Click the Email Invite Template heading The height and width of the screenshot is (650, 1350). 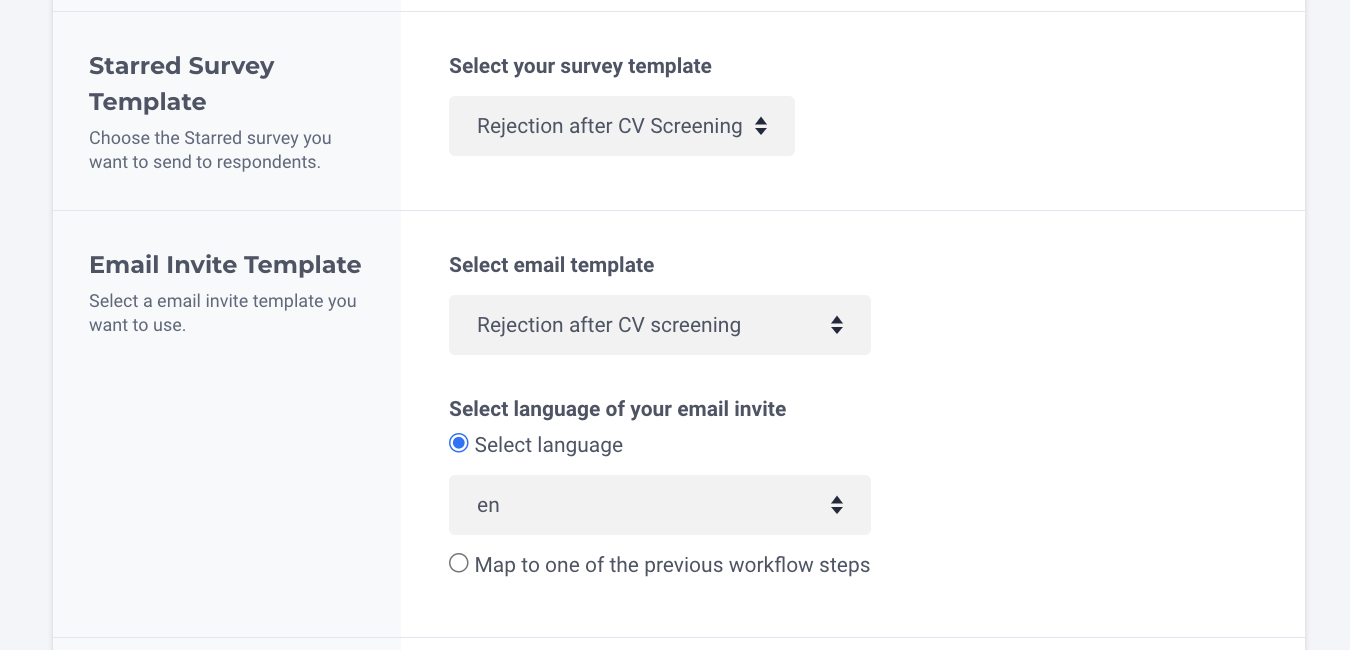point(225,265)
